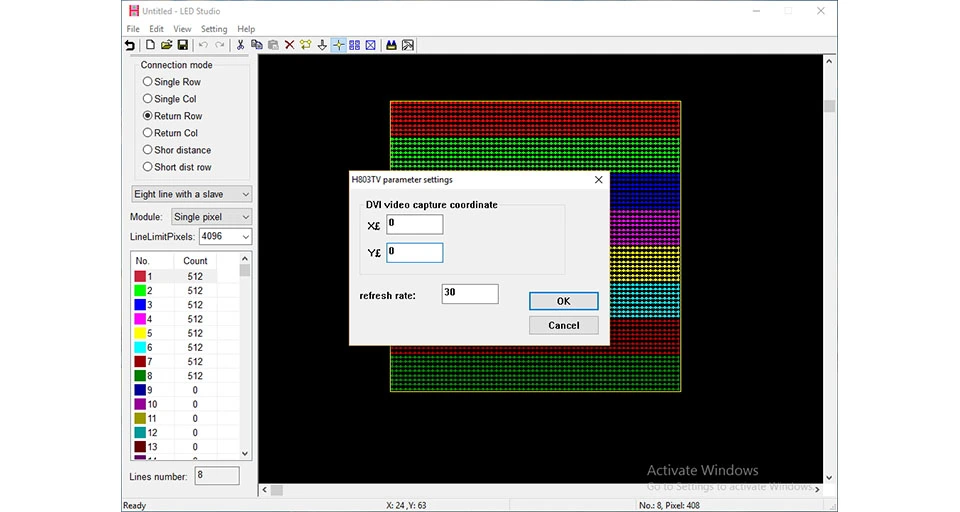960x512 pixels.
Task: Select the Single Row connection mode
Action: (x=171, y=81)
